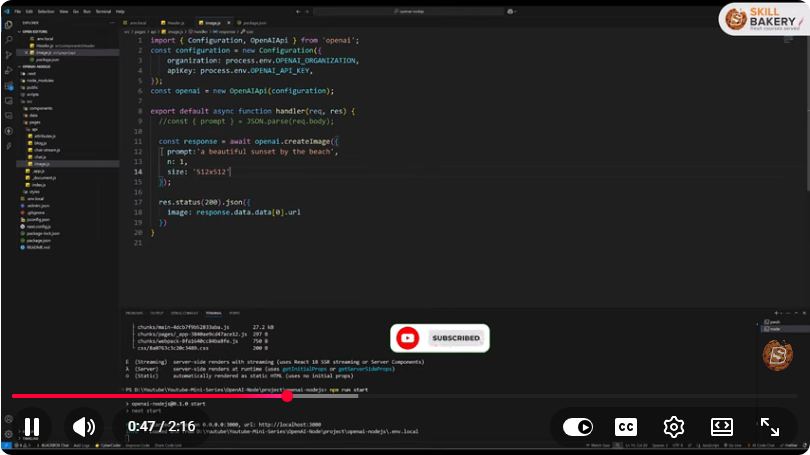Open Source Control in activity bar
This screenshot has width=810, height=455.
click(x=9, y=55)
